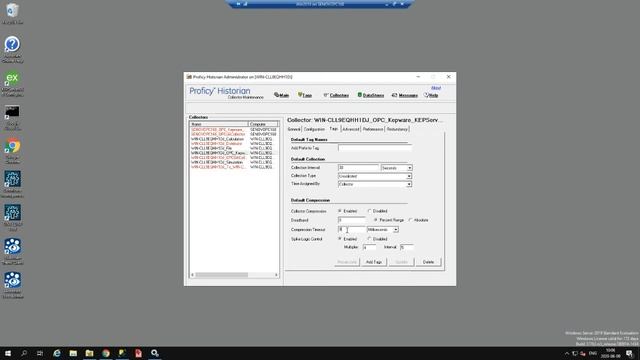Switch to the Performance tab
This screenshot has height=360, width=640.
373,129
